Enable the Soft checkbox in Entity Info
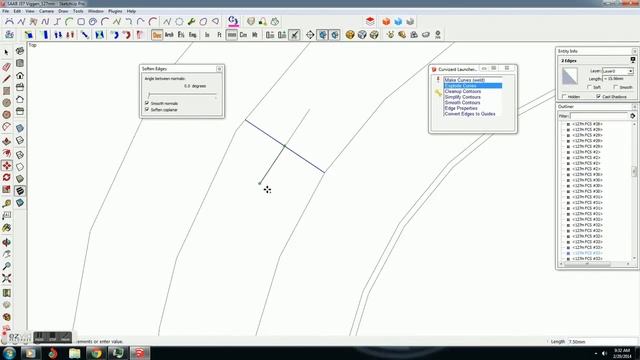 pyautogui.click(x=589, y=87)
